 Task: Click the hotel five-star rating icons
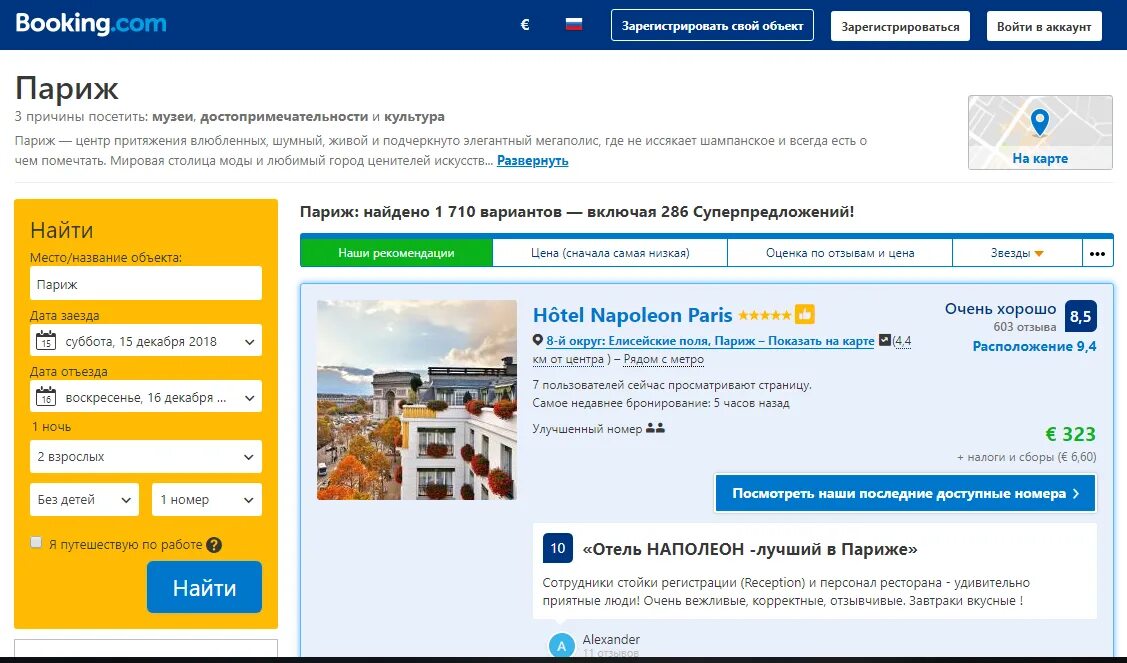click(x=764, y=315)
